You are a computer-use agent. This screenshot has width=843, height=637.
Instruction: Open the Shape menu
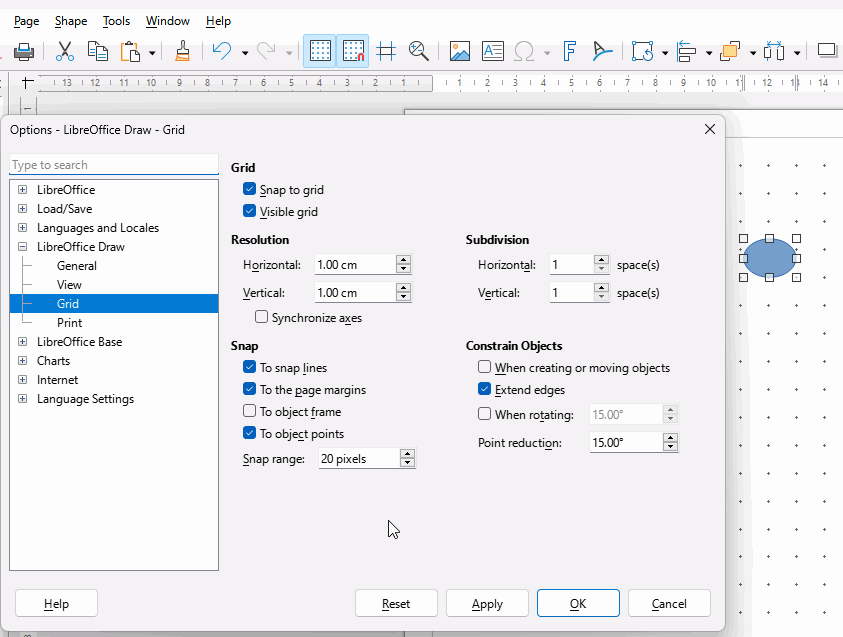click(71, 21)
